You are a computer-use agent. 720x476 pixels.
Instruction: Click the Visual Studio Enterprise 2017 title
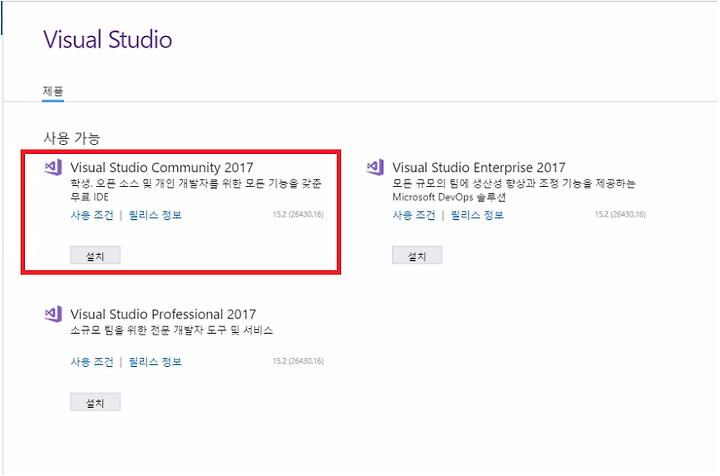(x=478, y=168)
